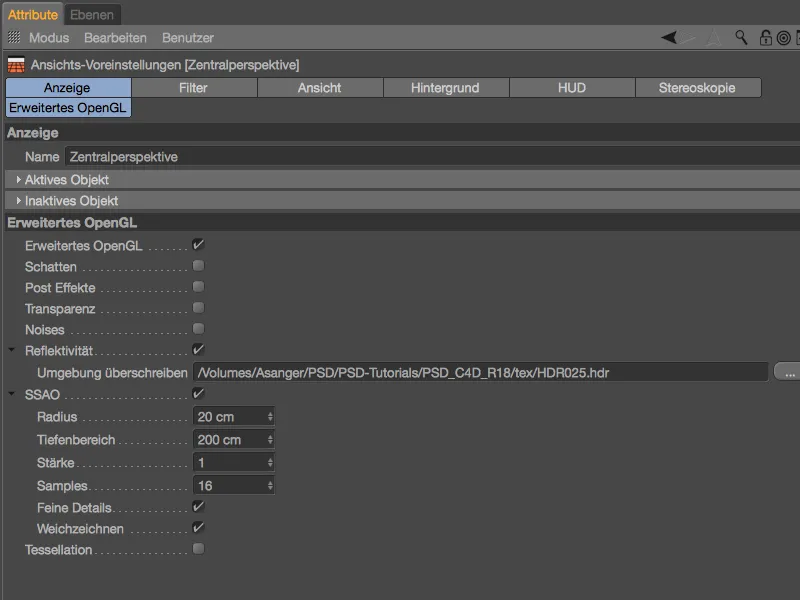Uncheck the Reflektivität checkbox
Viewport: 800px width, 600px height.
(x=198, y=349)
